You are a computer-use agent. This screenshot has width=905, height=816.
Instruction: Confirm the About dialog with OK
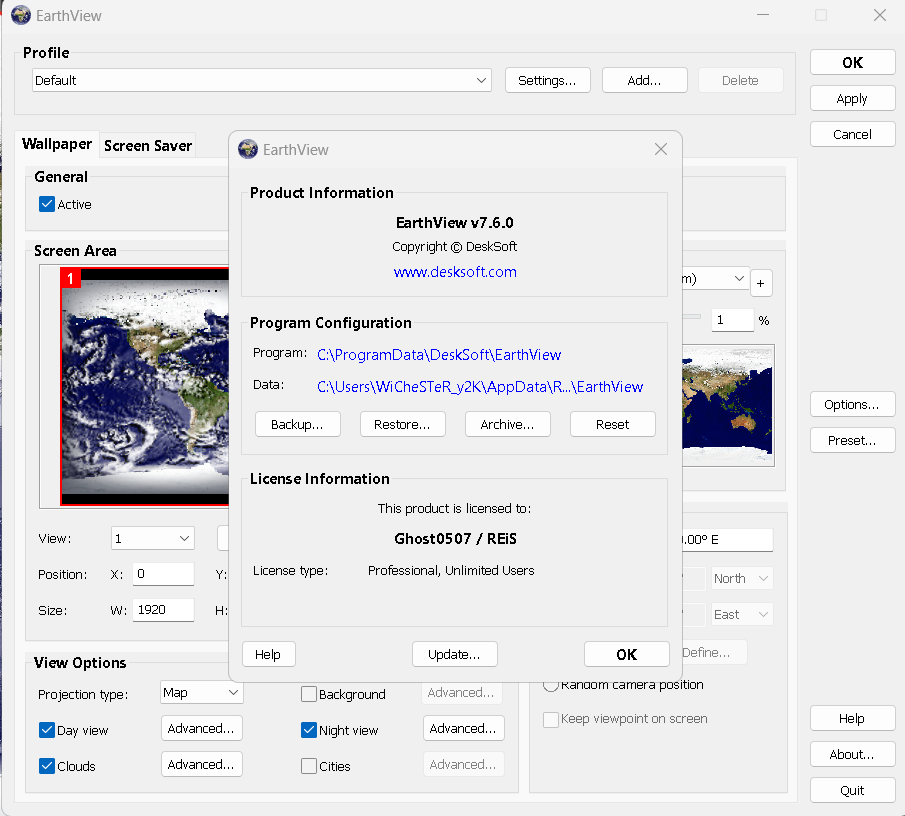[x=627, y=654]
